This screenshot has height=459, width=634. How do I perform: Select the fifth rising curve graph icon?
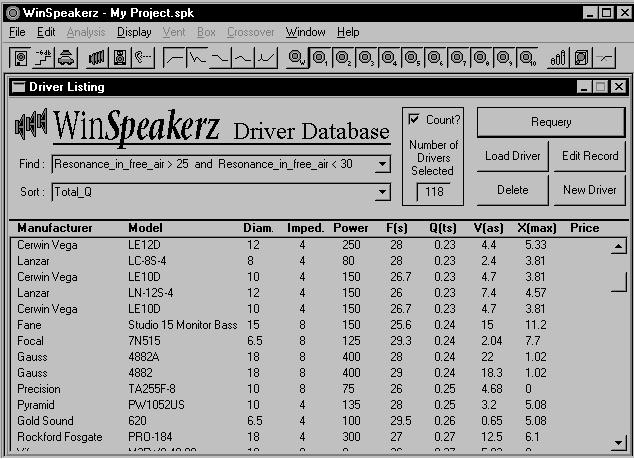[266, 58]
